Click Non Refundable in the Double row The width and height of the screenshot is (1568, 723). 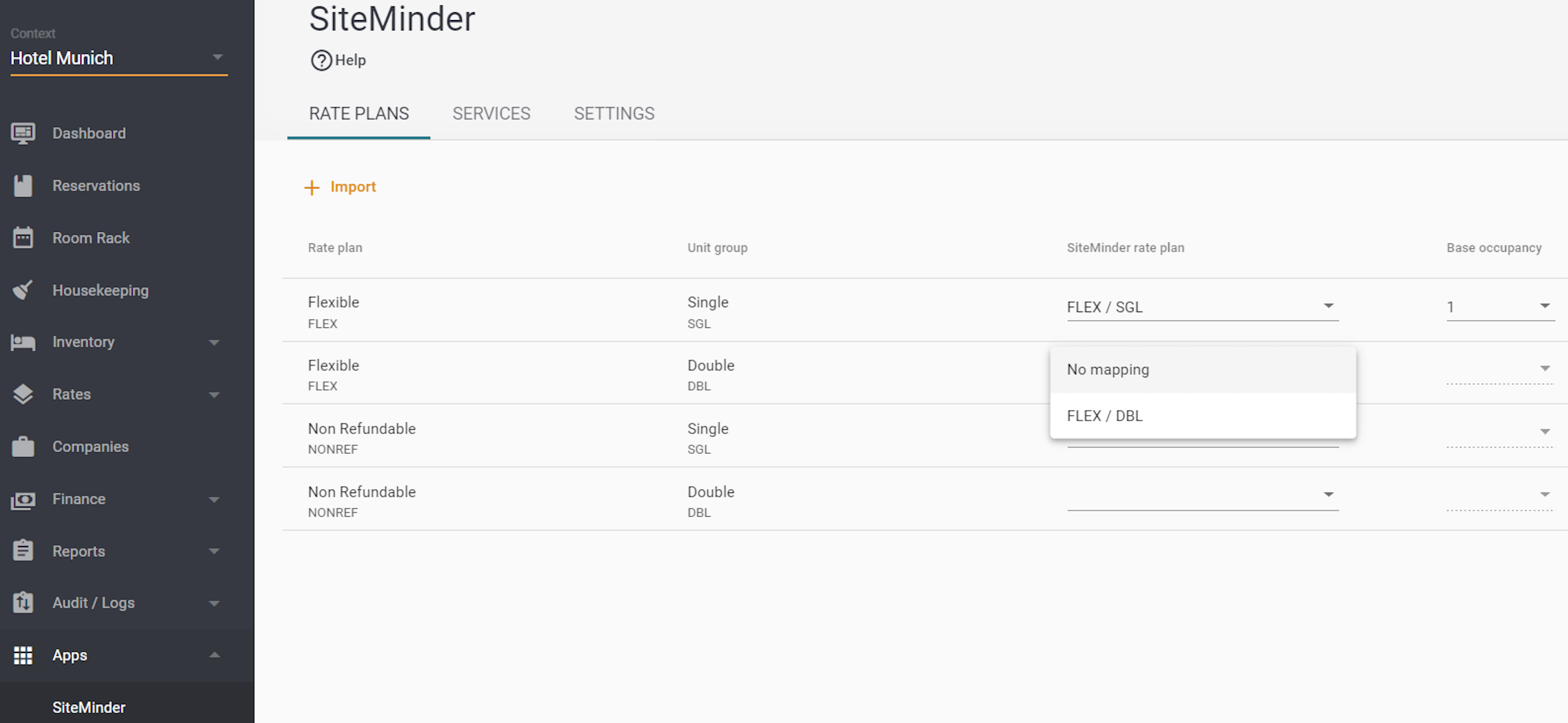coord(361,492)
